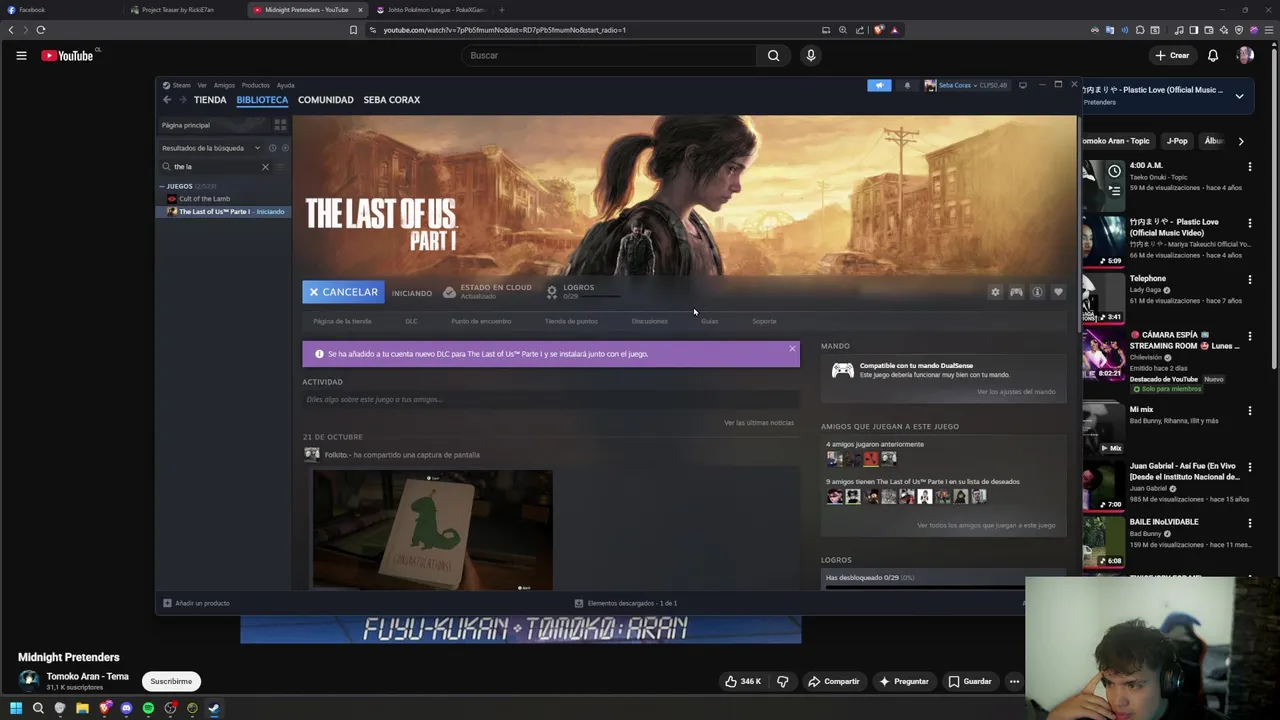Open options for 4:00 A.M. video
1280x720 pixels.
[1249, 167]
